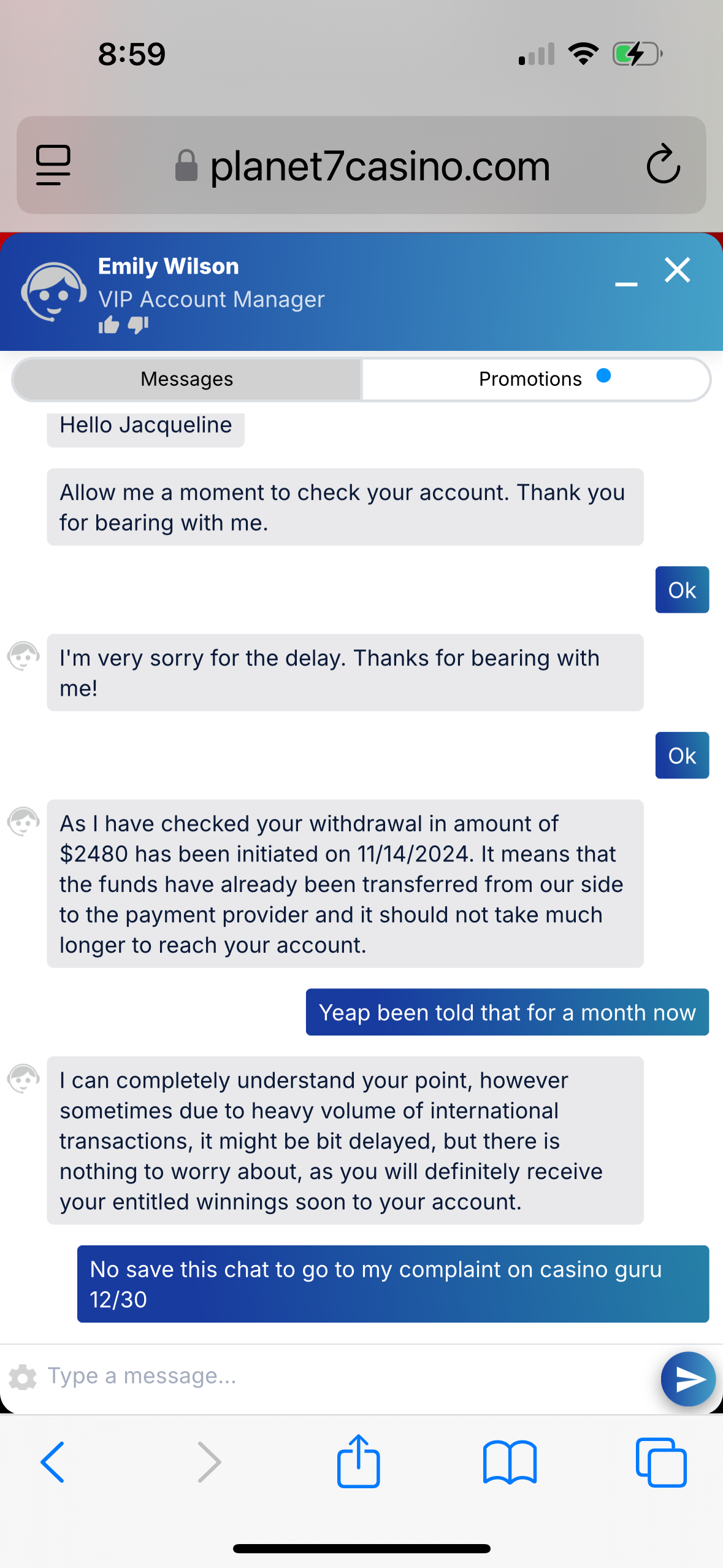Viewport: 723px width, 1568px height.
Task: Show all open Safari tabs
Action: [x=661, y=1462]
